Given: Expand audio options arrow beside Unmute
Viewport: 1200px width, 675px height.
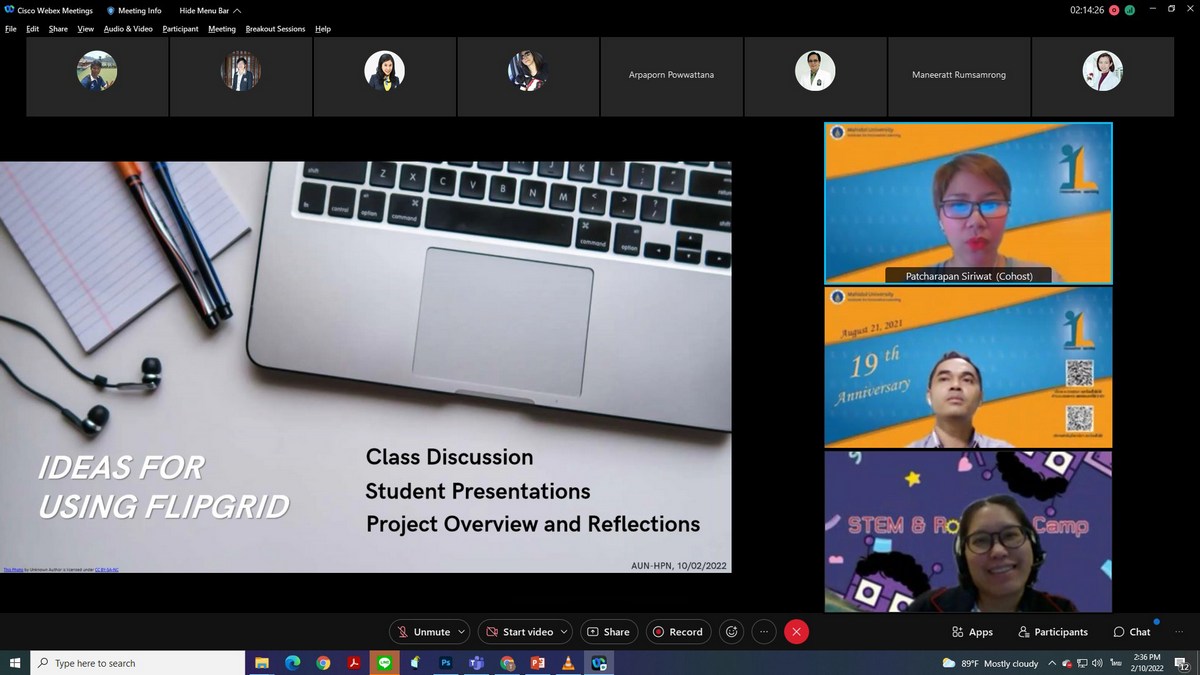Looking at the screenshot, I should pos(461,632).
